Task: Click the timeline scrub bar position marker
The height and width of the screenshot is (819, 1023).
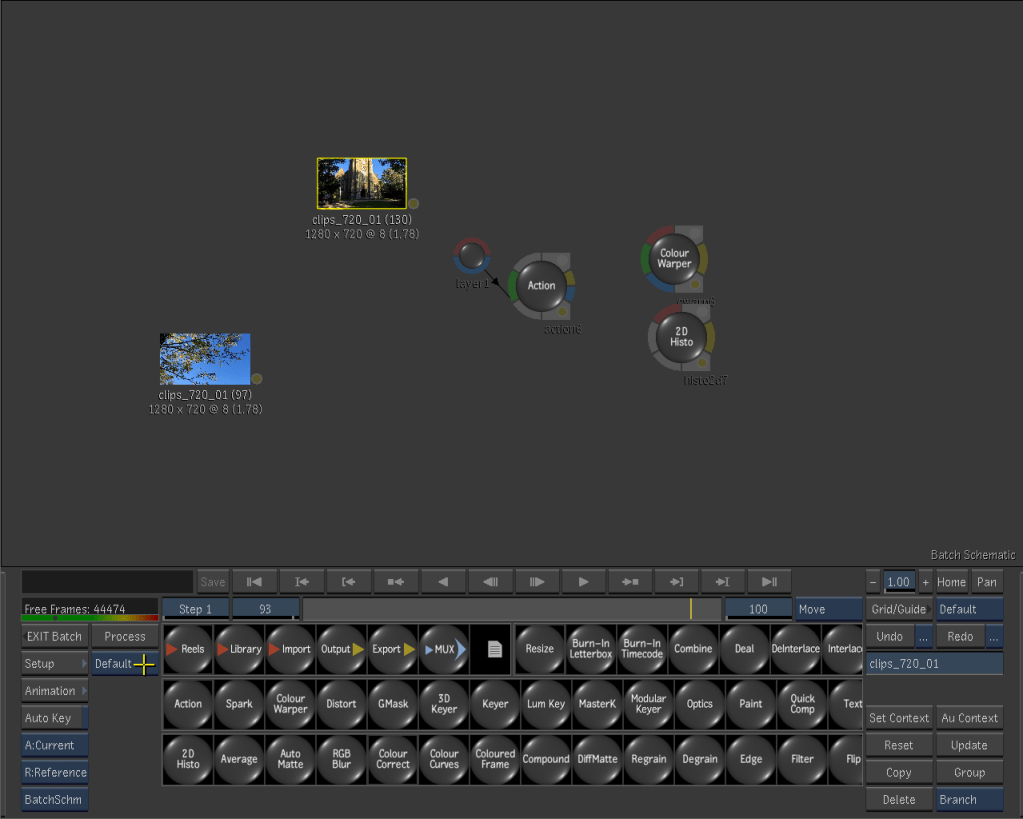Action: point(690,609)
